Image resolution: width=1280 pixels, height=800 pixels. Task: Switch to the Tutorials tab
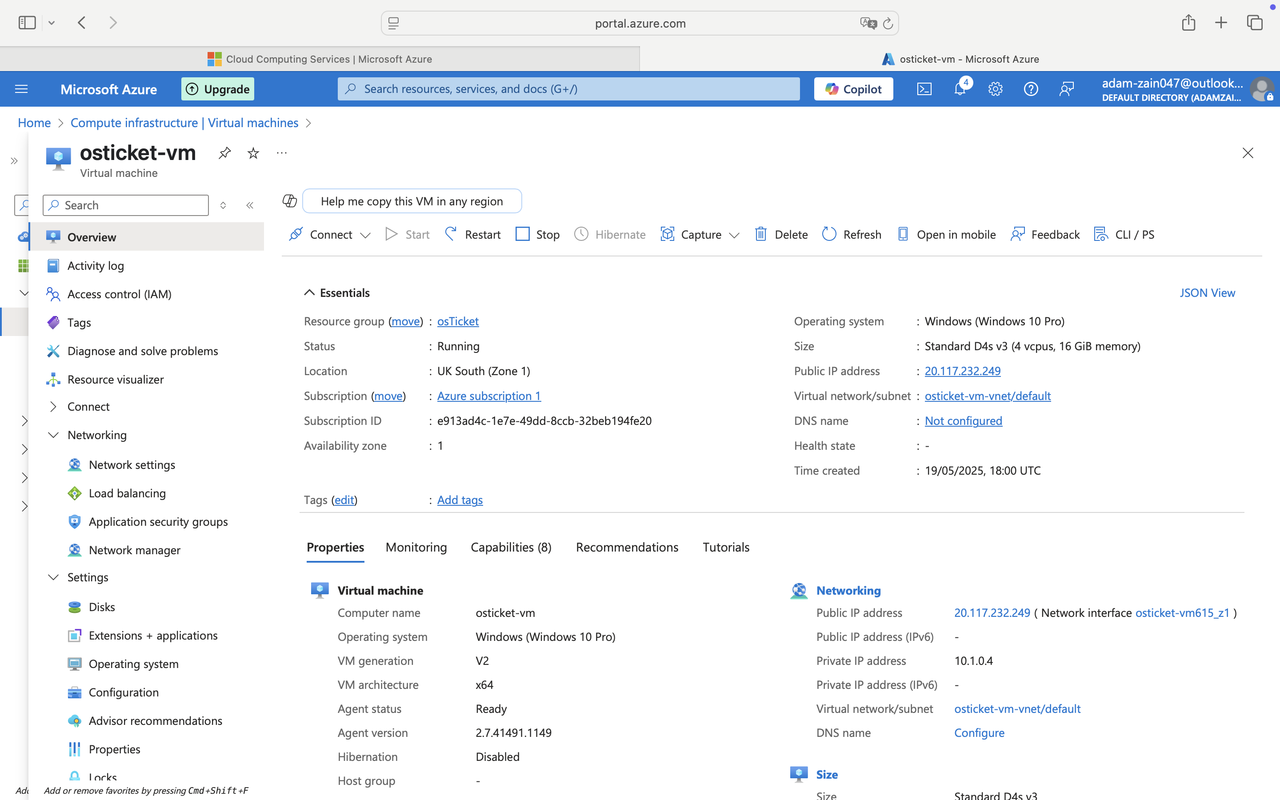point(726,547)
